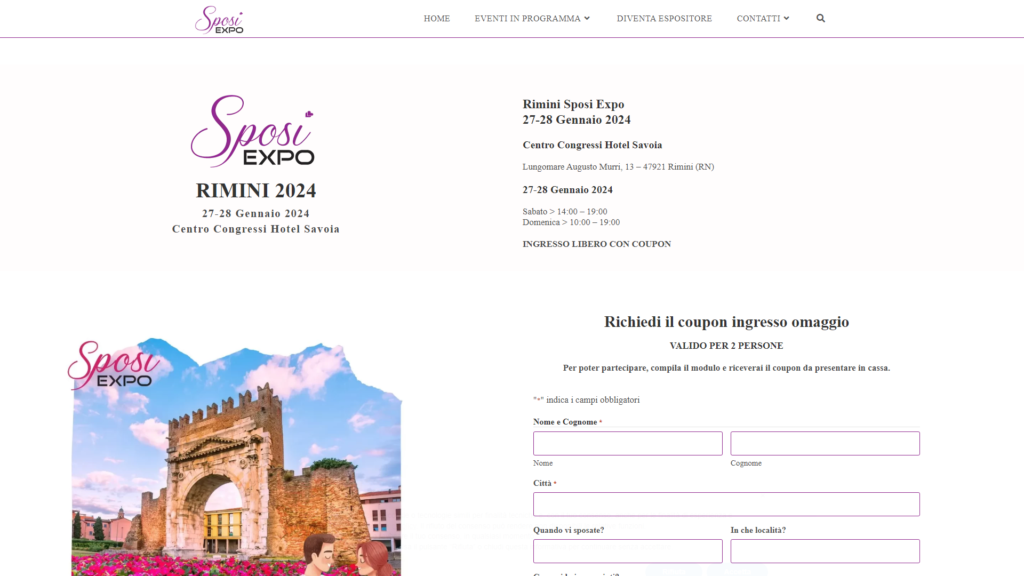Go to the Home menu item
1024x576 pixels.
click(x=436, y=18)
